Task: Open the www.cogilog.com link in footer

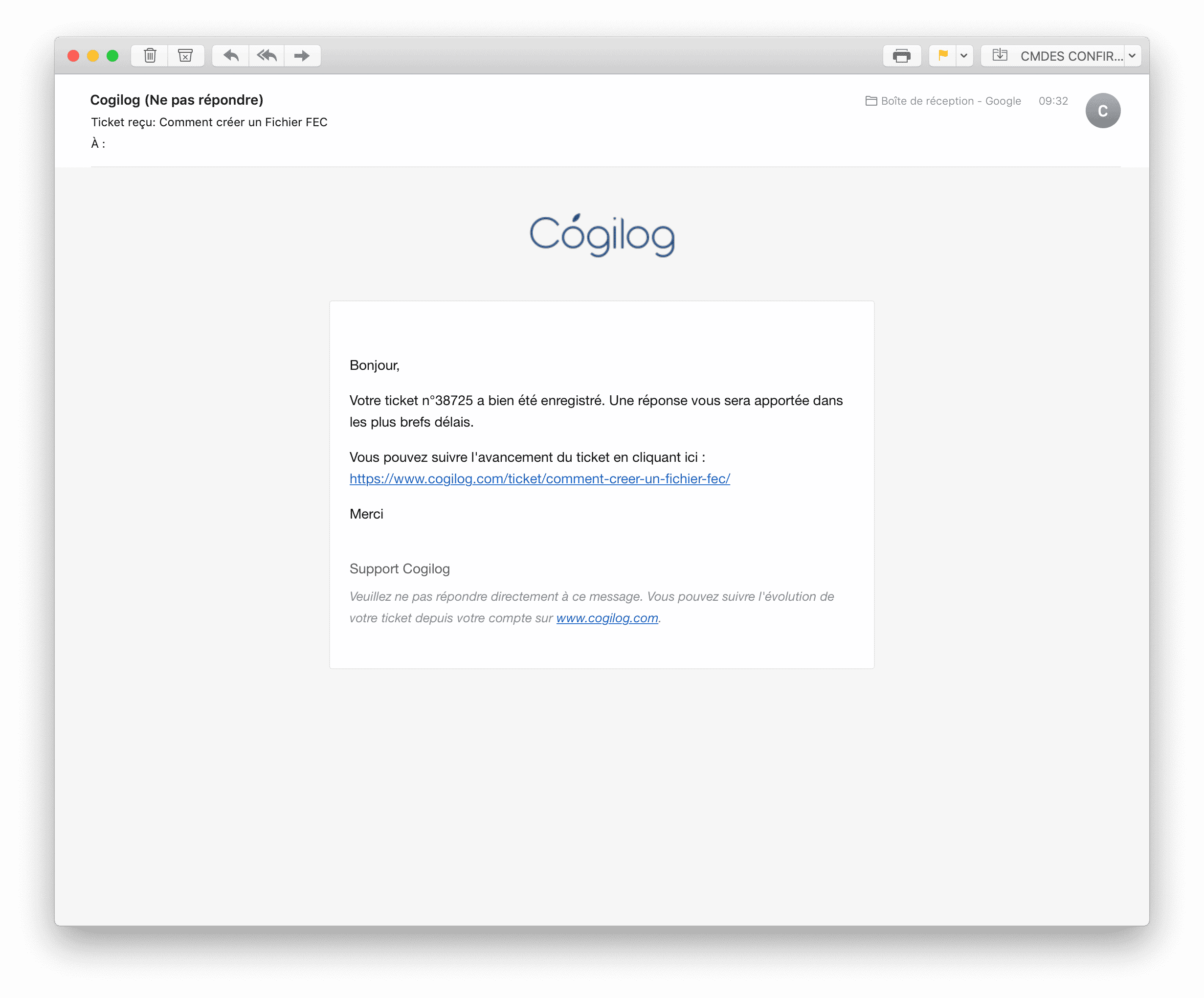Action: point(606,618)
